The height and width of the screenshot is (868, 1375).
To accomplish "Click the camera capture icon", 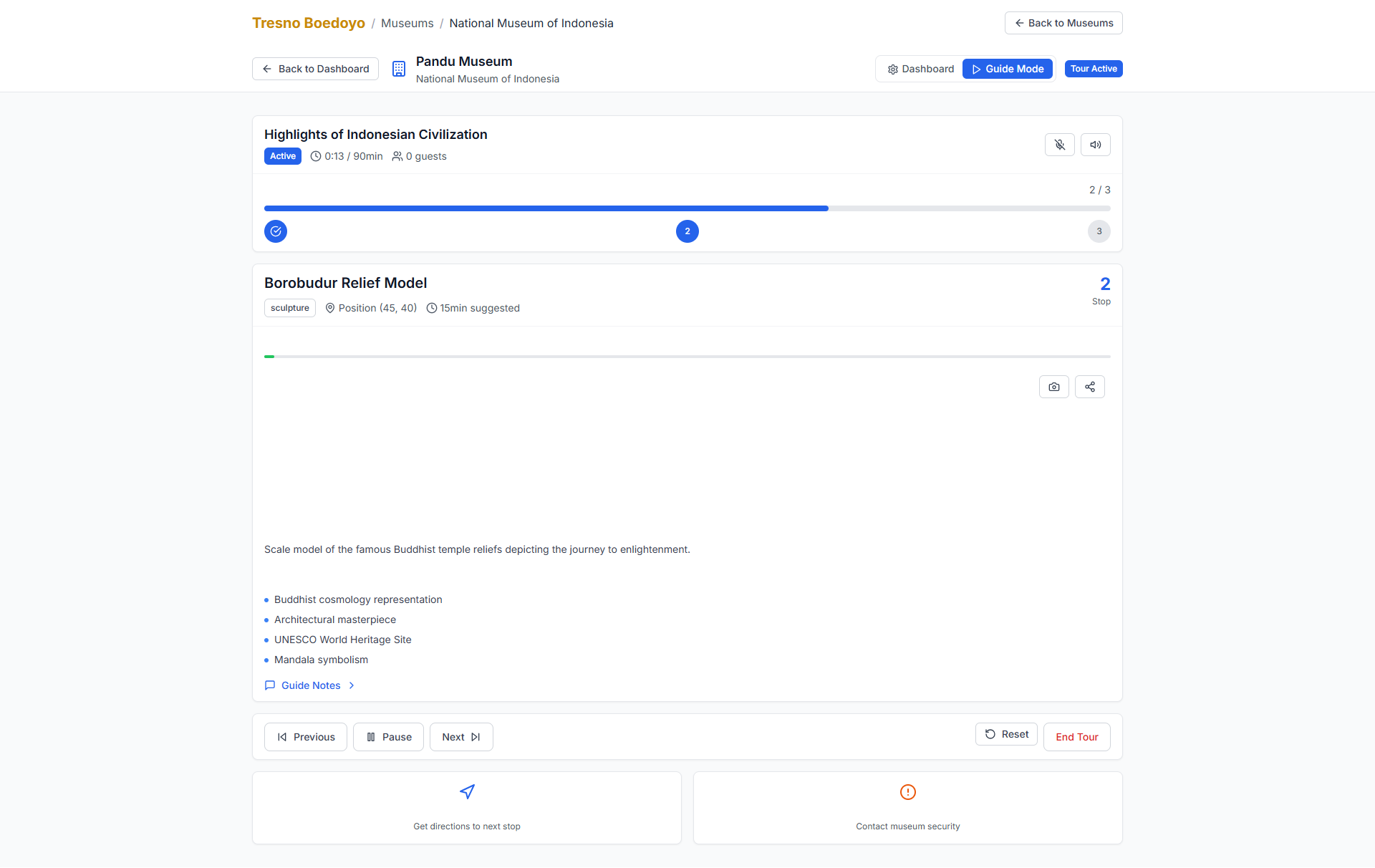I will [x=1053, y=387].
